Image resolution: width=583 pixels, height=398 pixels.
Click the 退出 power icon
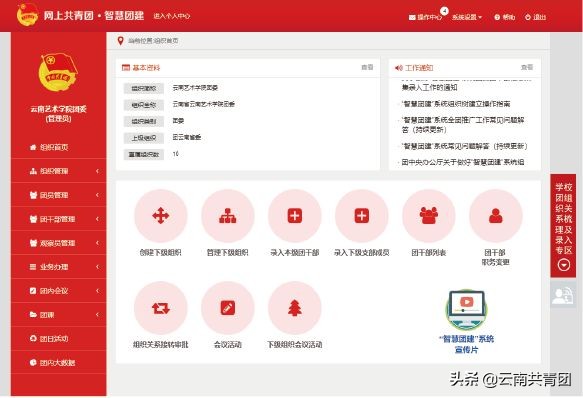click(528, 17)
